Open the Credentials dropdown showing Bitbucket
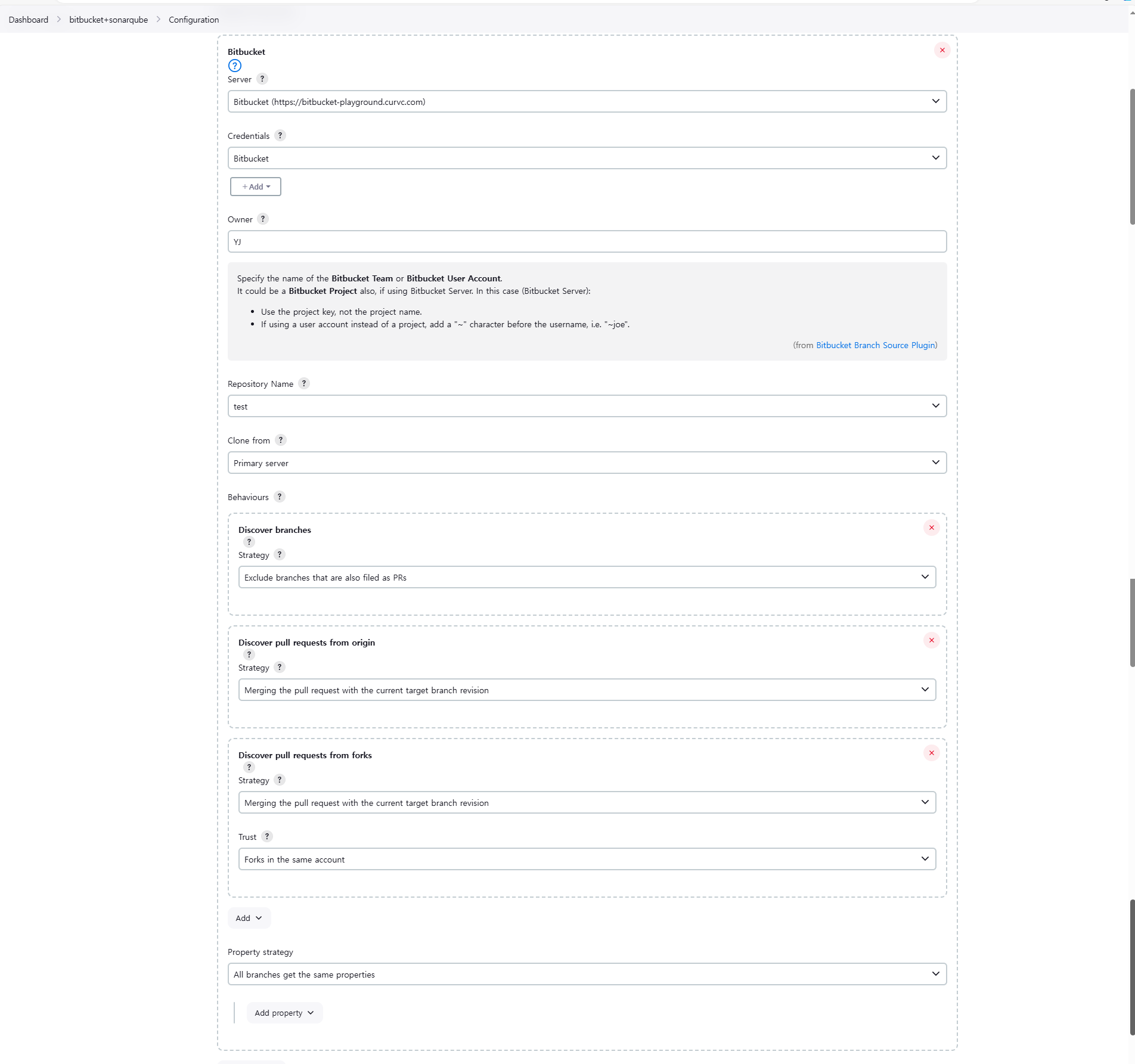This screenshot has height=1064, width=1135. click(587, 158)
